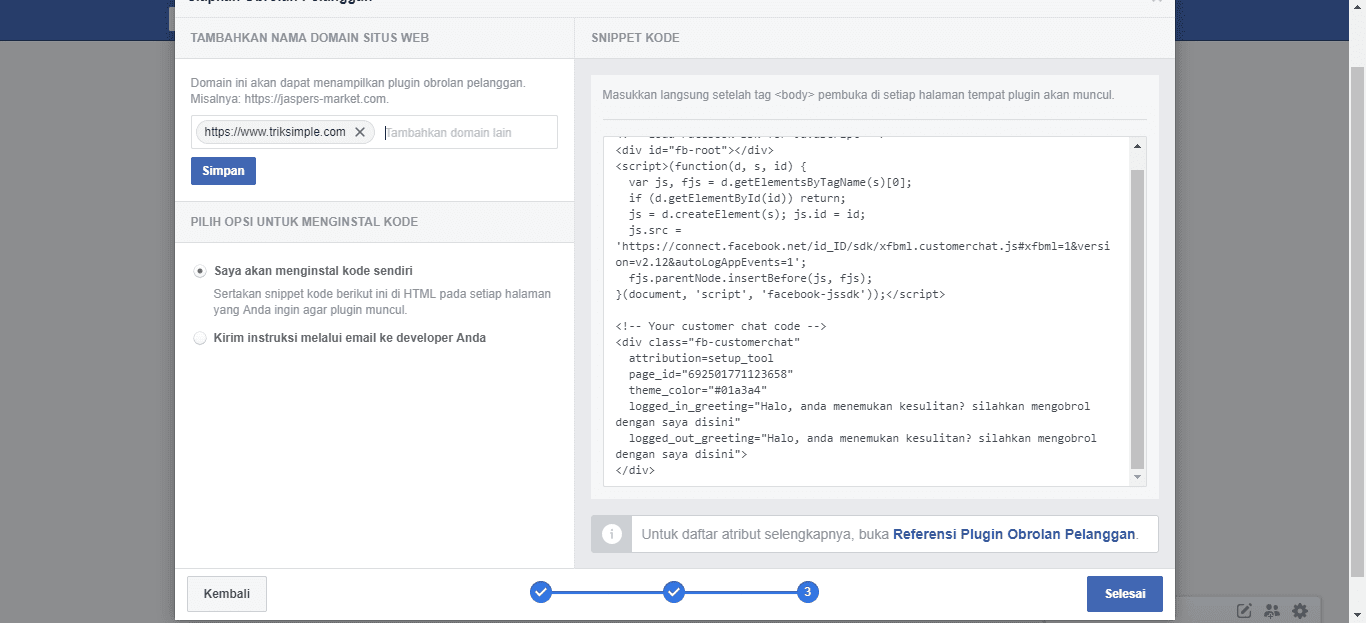Image resolution: width=1366 pixels, height=623 pixels.
Task: Jump to second completed step checkmark
Action: click(x=674, y=592)
